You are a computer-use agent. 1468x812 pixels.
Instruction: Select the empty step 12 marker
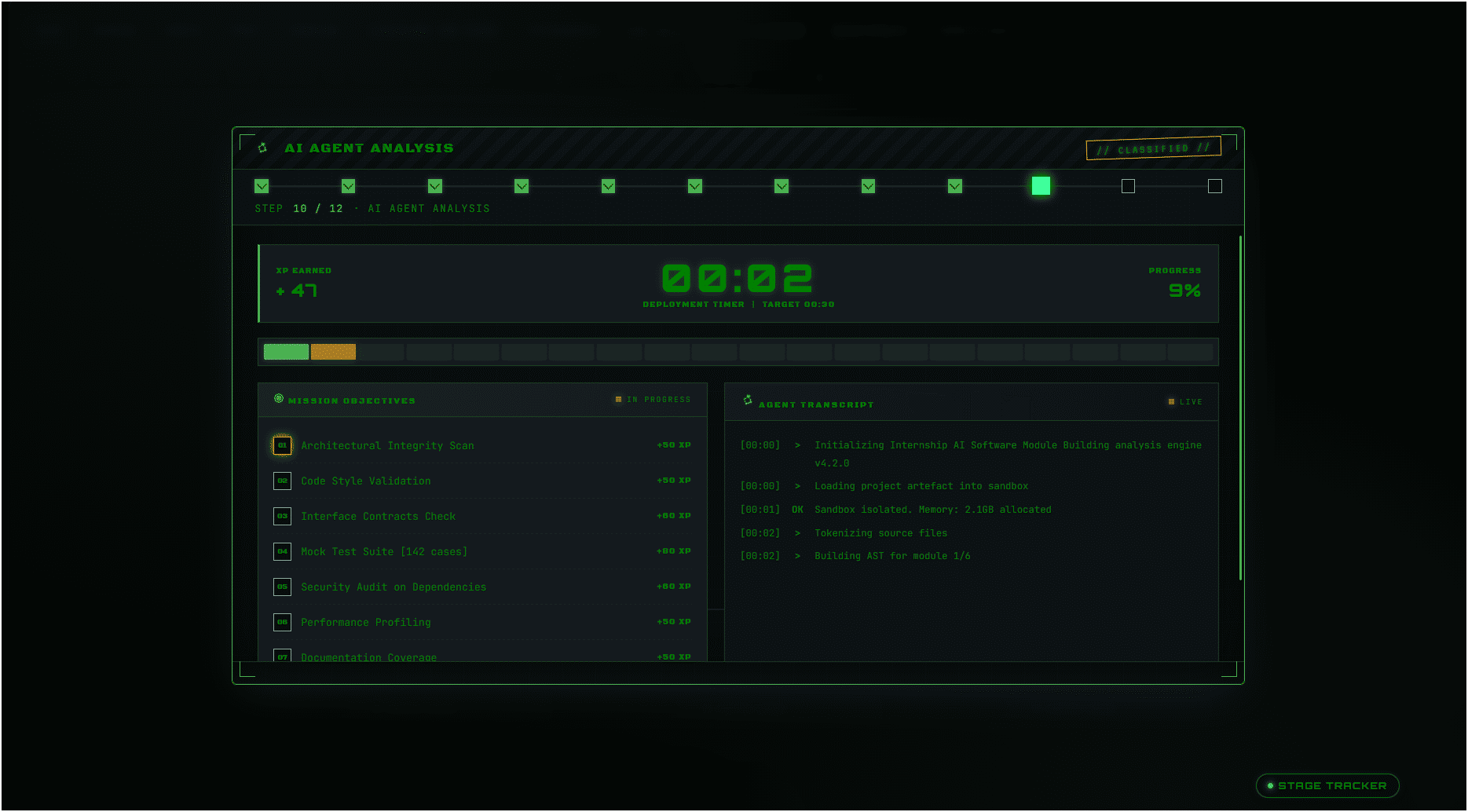(x=1215, y=186)
